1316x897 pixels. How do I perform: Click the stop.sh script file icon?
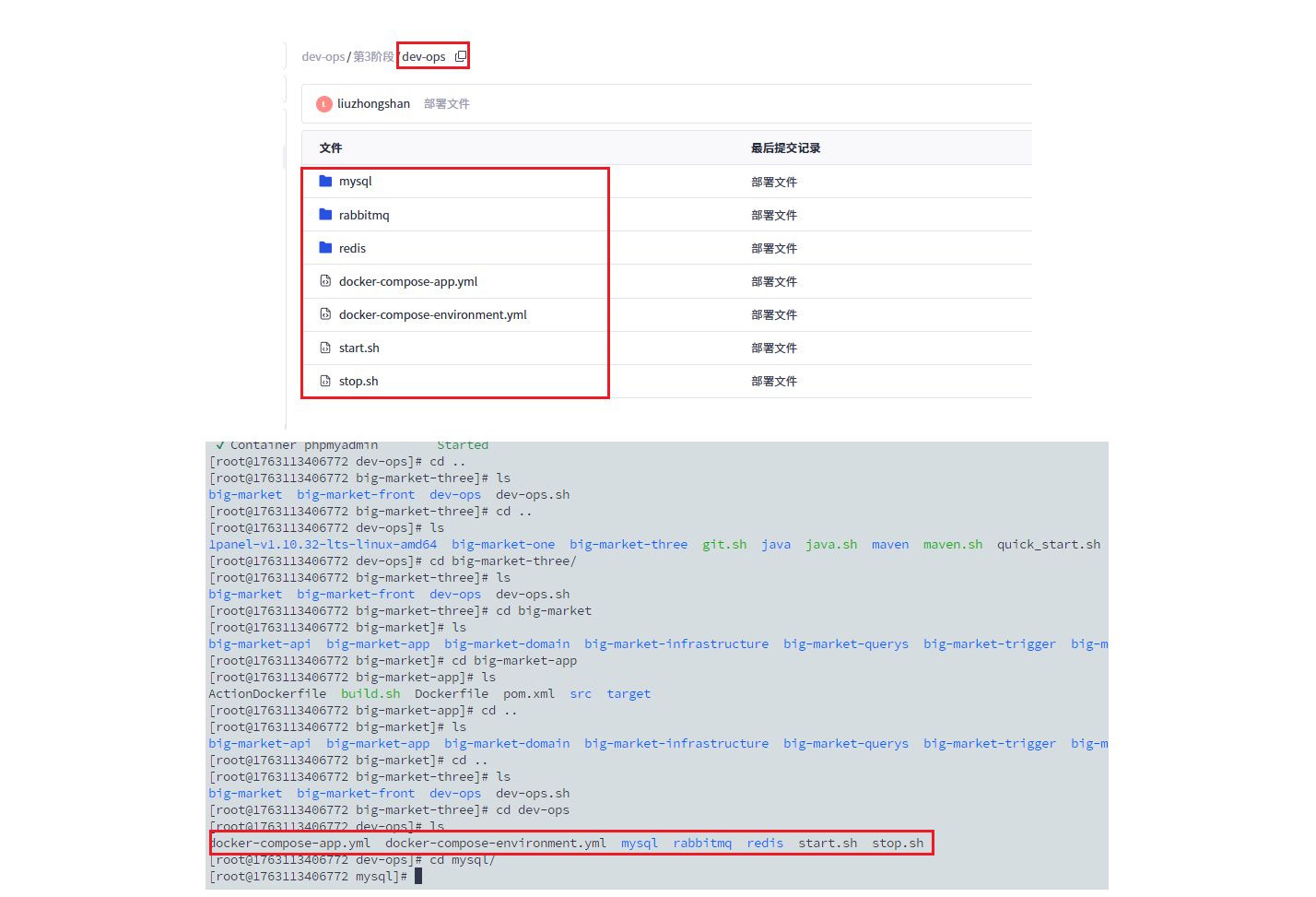pos(326,381)
